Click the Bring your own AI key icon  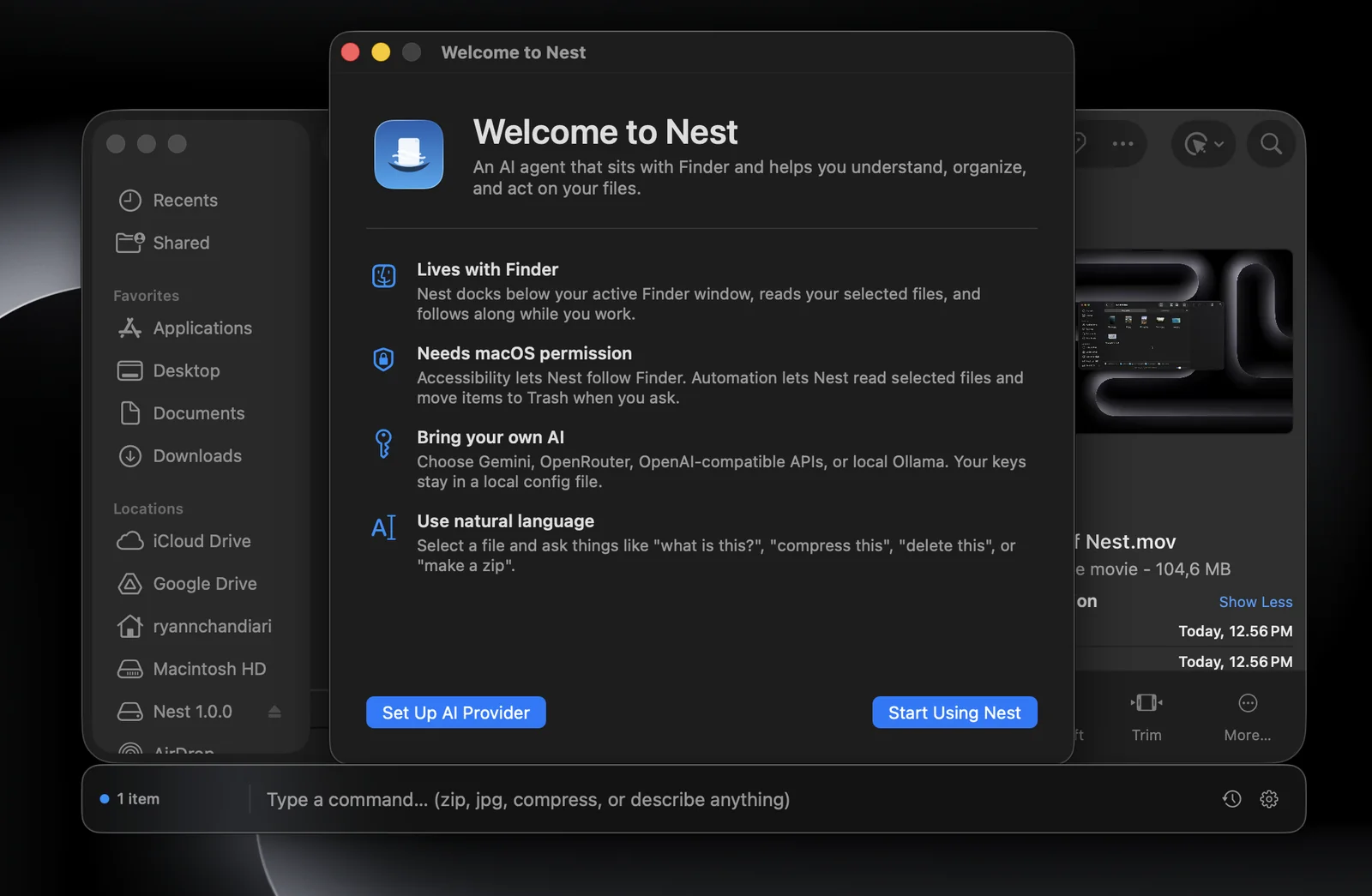click(x=383, y=443)
